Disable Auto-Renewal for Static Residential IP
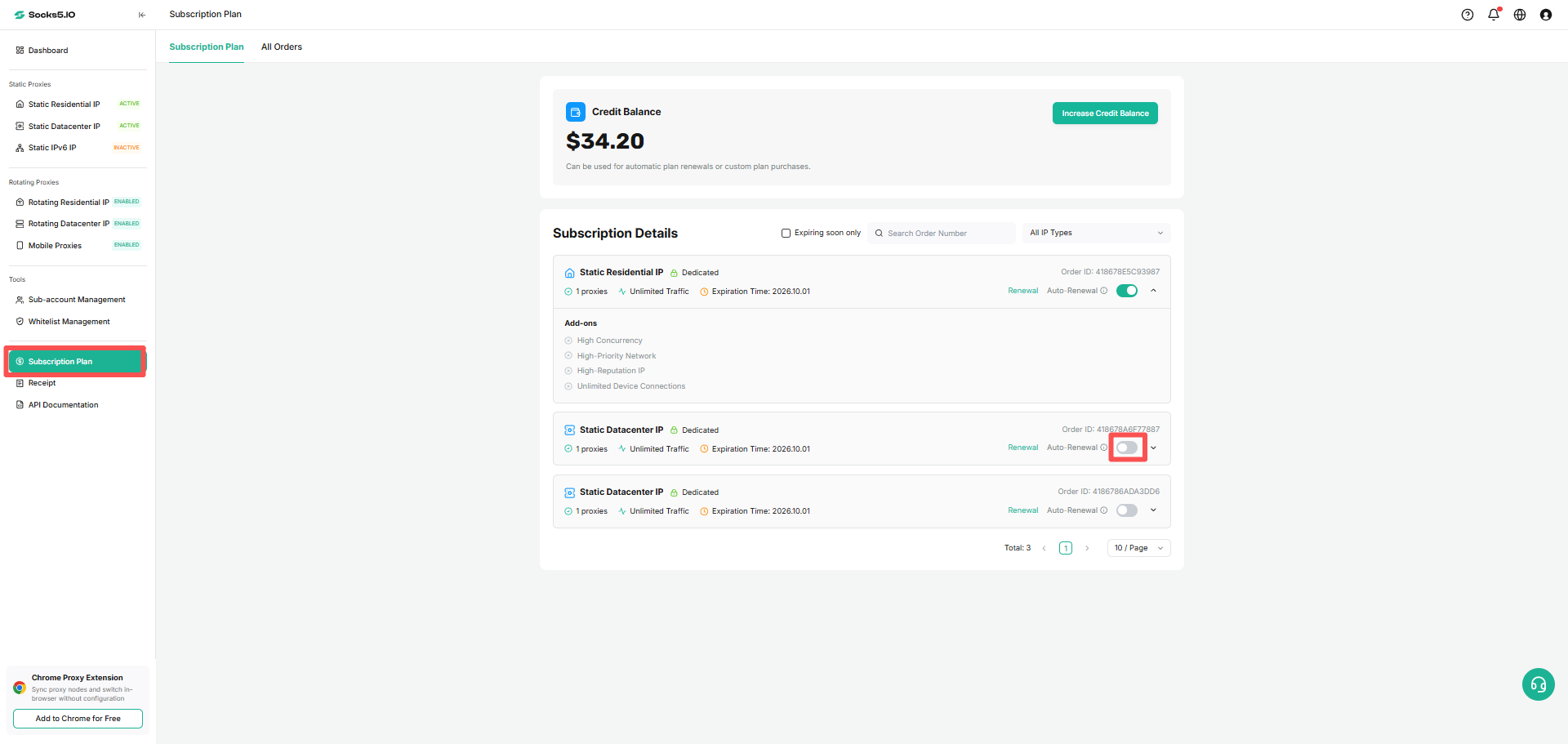Image resolution: width=1568 pixels, height=744 pixels. coord(1127,291)
